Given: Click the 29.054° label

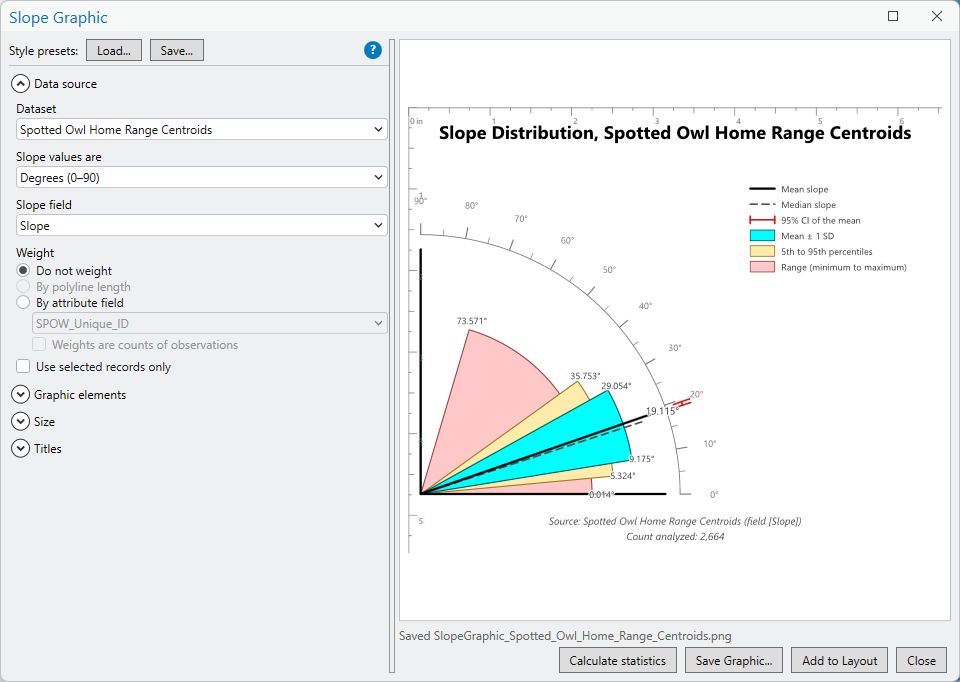Looking at the screenshot, I should click(x=616, y=386).
